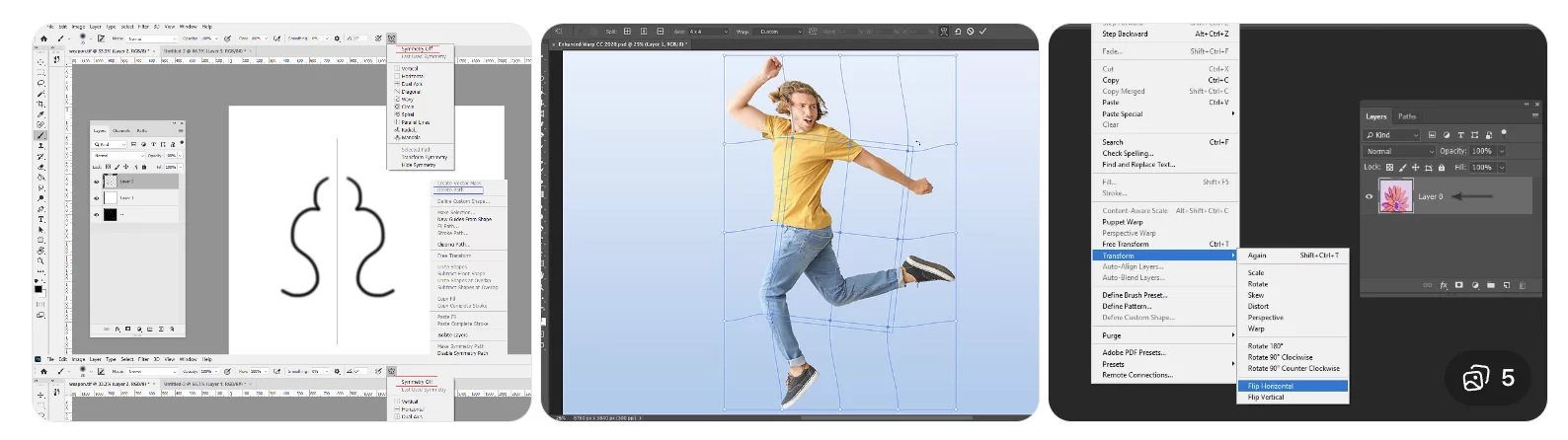Toggle the lock transparent pixels icon
This screenshot has width=1568, height=440.
(x=1389, y=168)
